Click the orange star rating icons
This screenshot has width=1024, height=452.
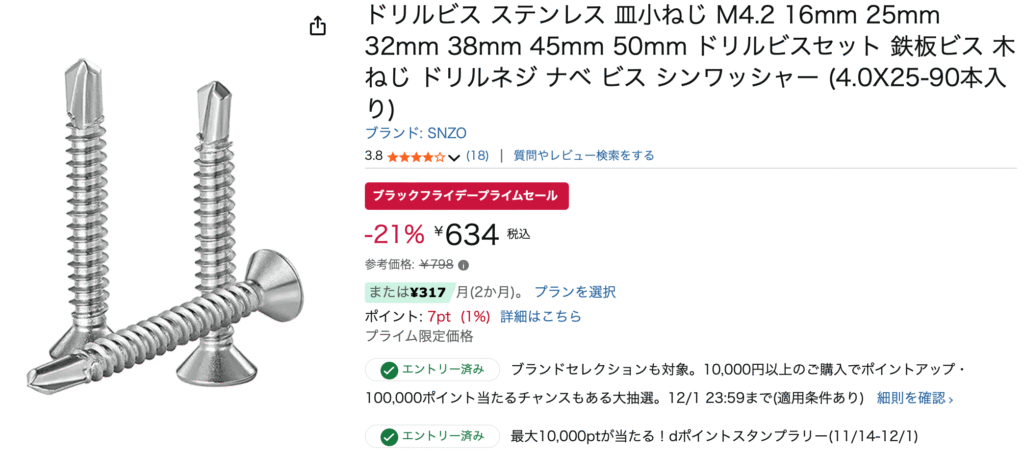coord(416,156)
